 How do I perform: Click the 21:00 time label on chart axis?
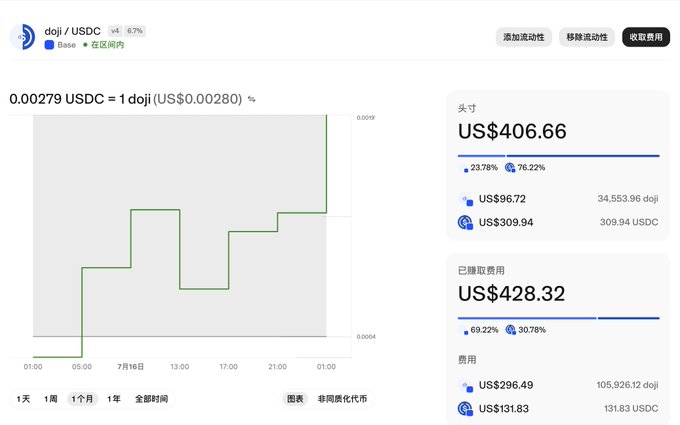pos(278,367)
